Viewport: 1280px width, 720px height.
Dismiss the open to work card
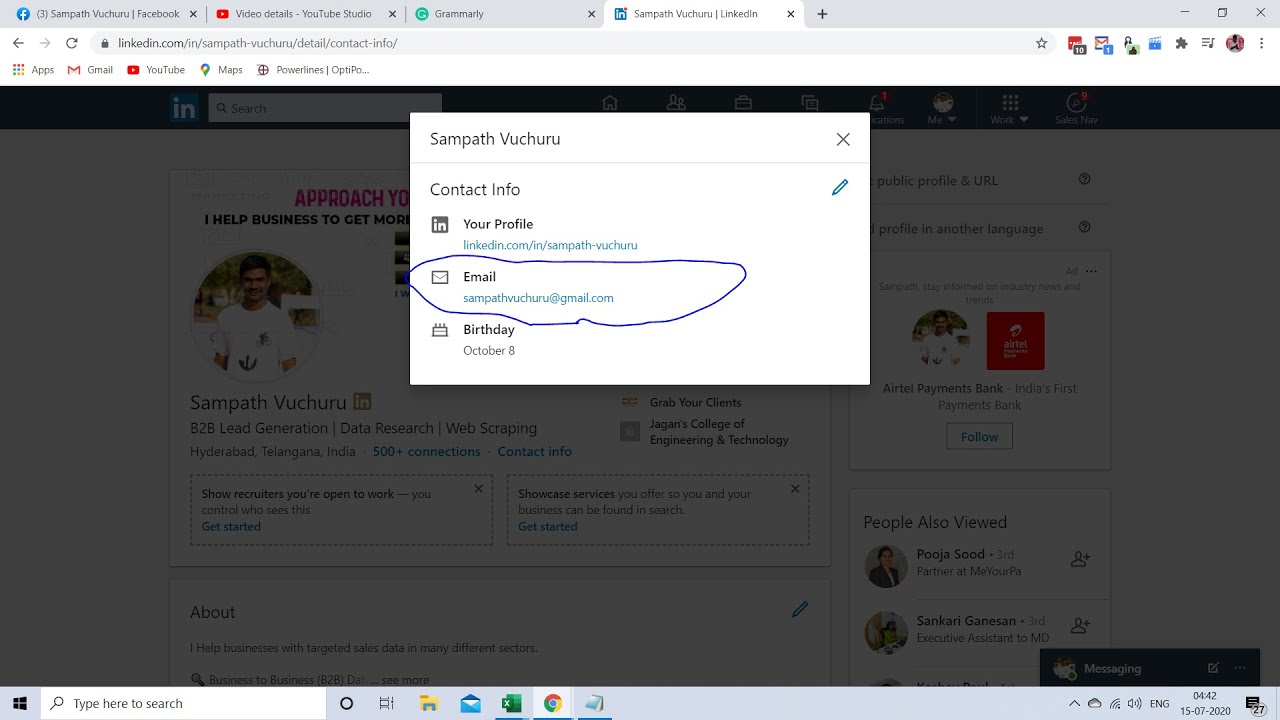(x=478, y=489)
